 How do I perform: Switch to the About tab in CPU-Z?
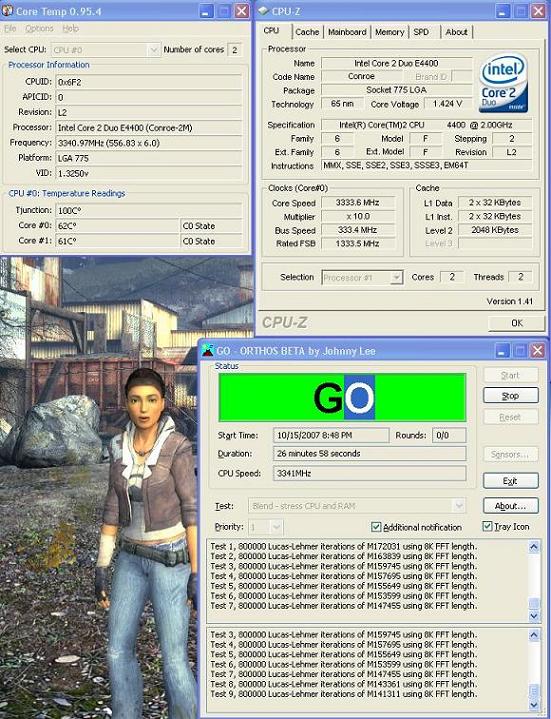tap(456, 32)
